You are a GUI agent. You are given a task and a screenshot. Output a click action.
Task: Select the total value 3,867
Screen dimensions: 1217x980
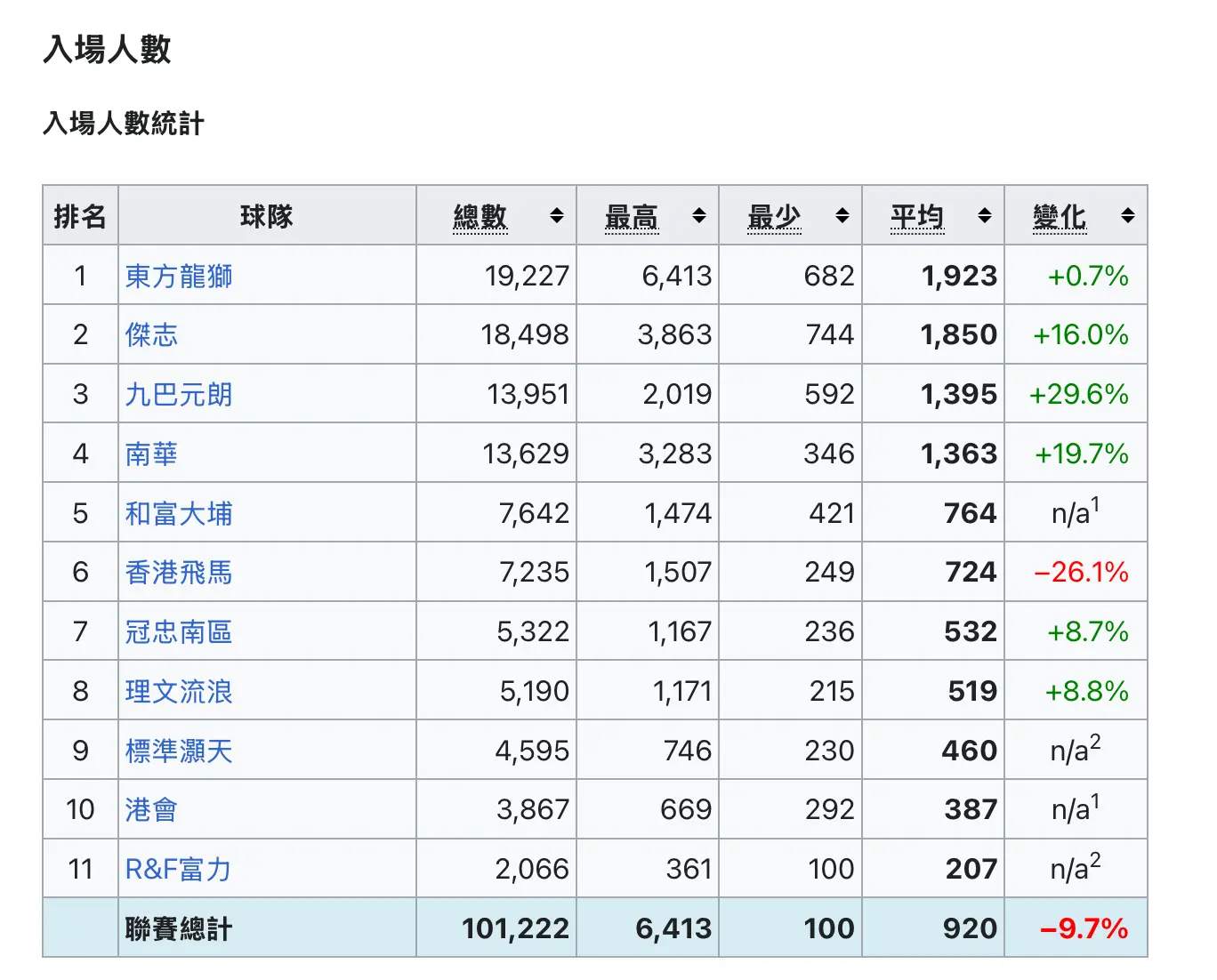pyautogui.click(x=533, y=809)
